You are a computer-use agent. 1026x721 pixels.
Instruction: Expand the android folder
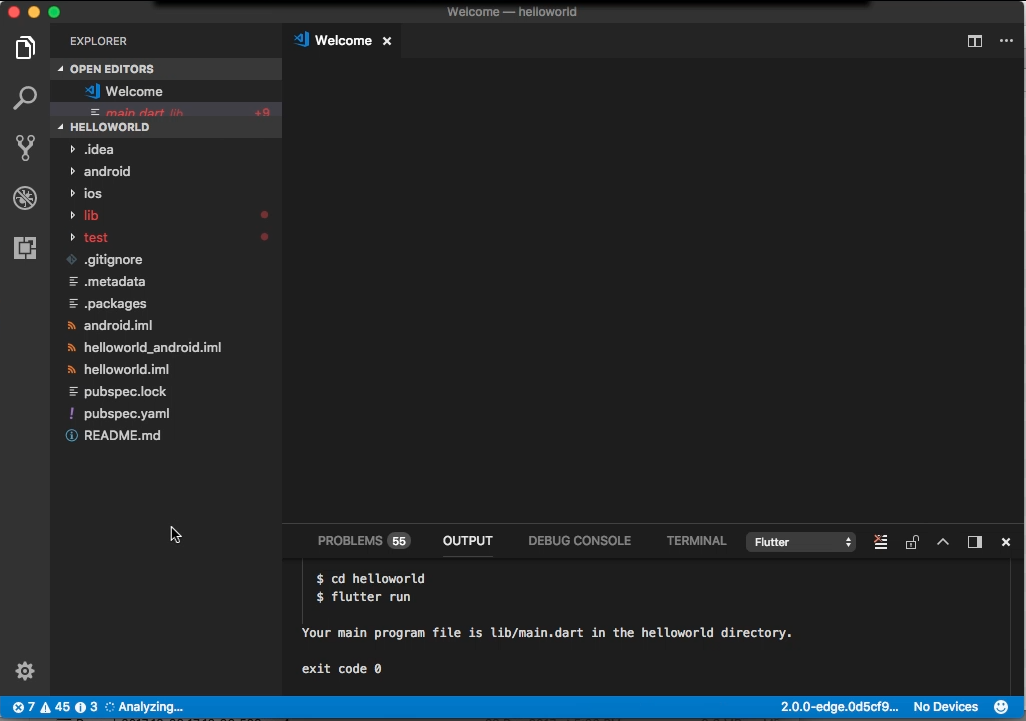coord(166,171)
